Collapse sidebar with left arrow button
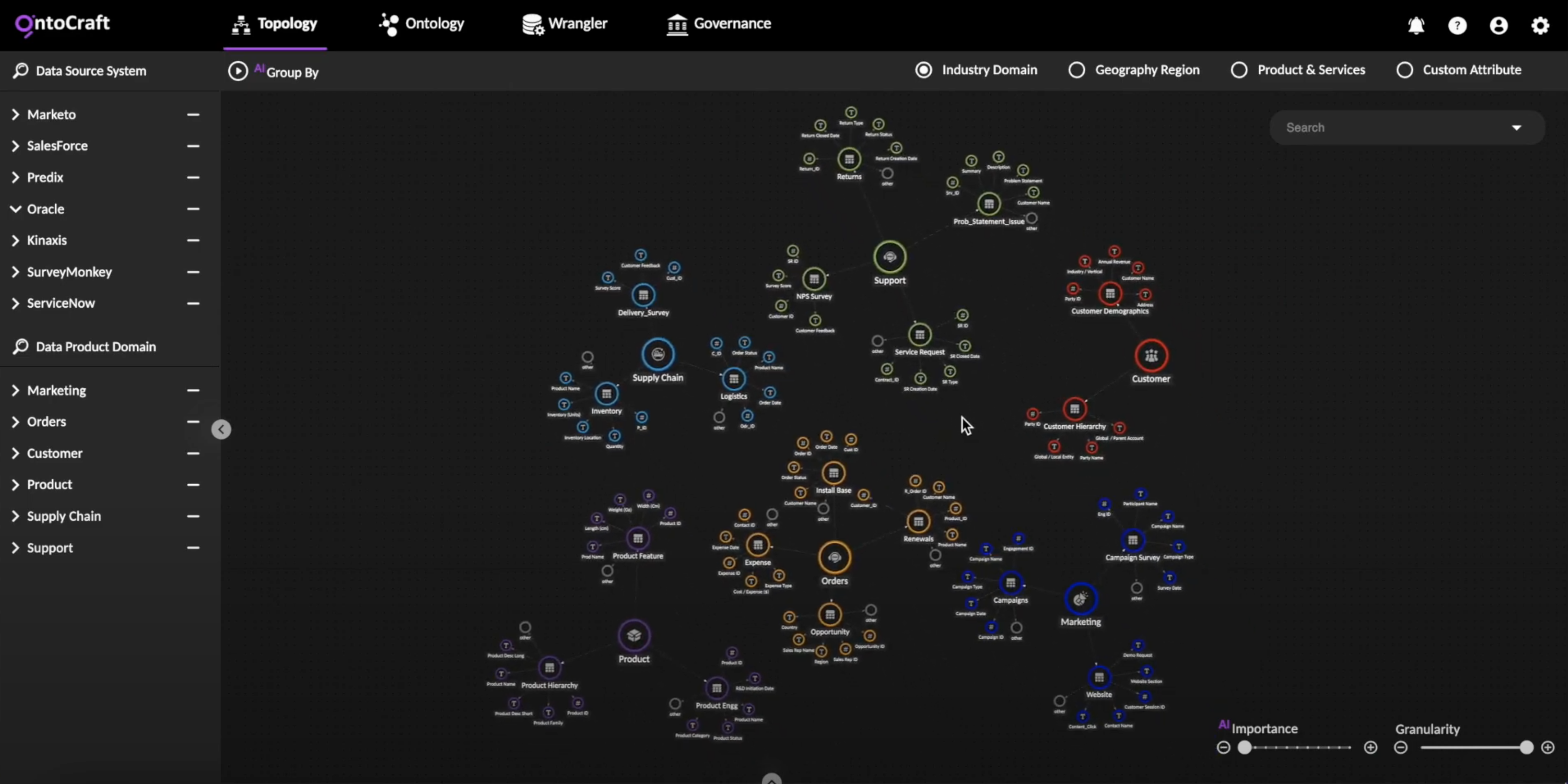Screen dimensions: 1568x784 point(221,429)
